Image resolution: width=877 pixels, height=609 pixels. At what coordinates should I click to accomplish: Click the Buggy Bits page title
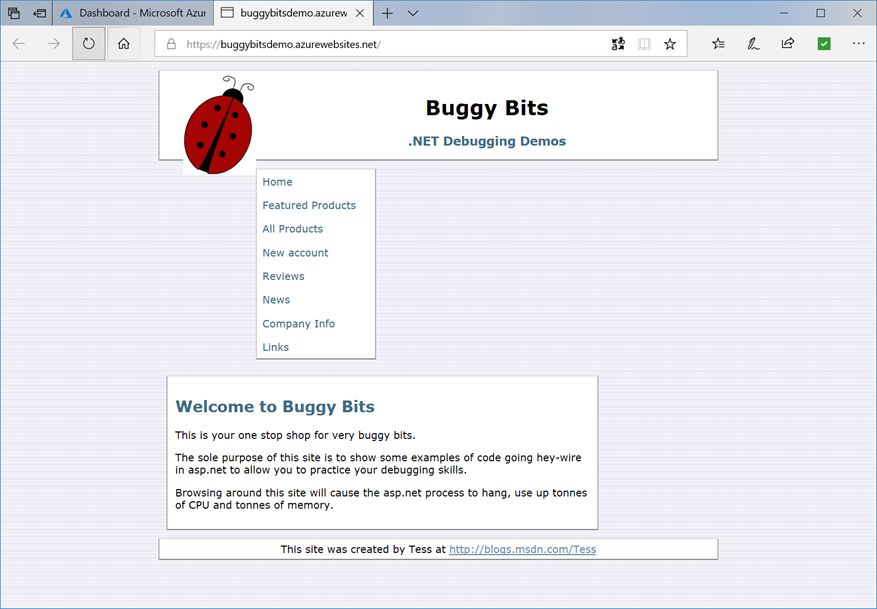[x=487, y=108]
